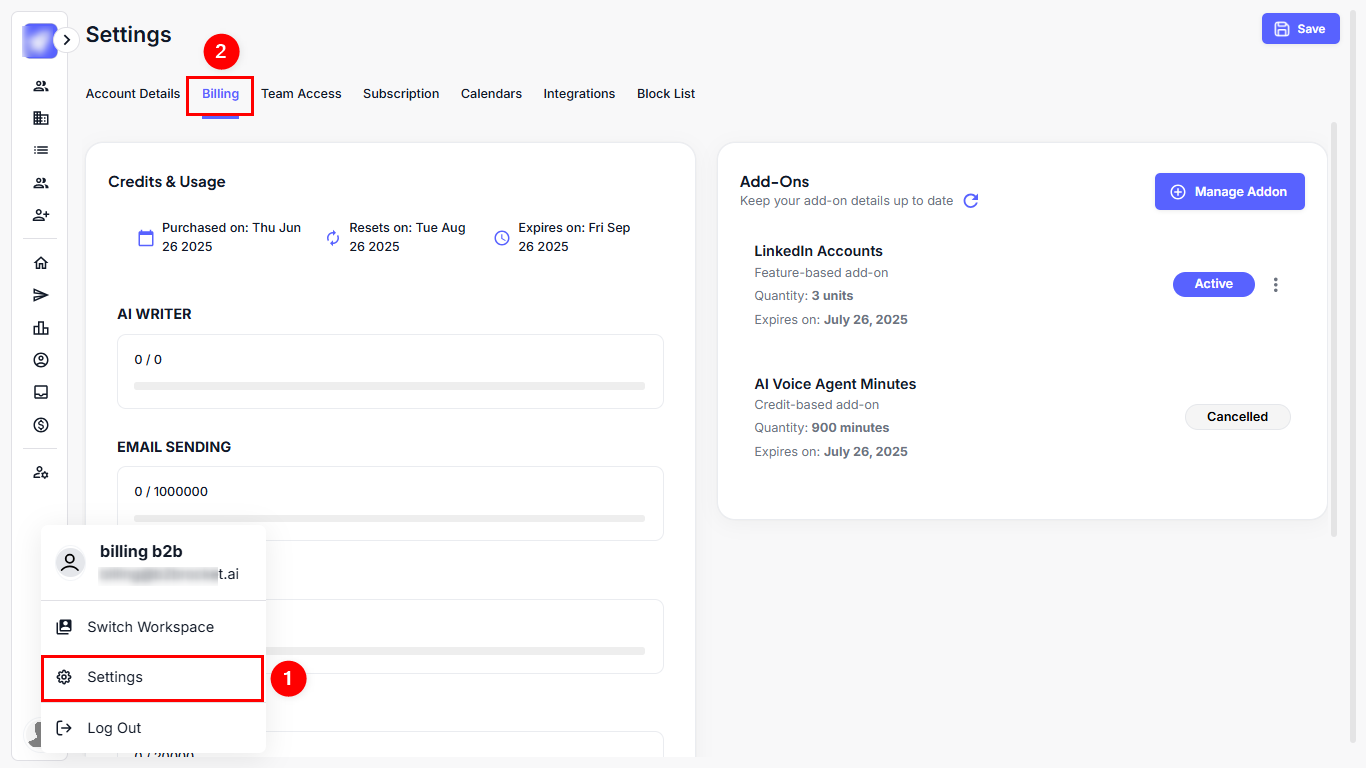Choose Switch Workspace in the user menu

[150, 627]
